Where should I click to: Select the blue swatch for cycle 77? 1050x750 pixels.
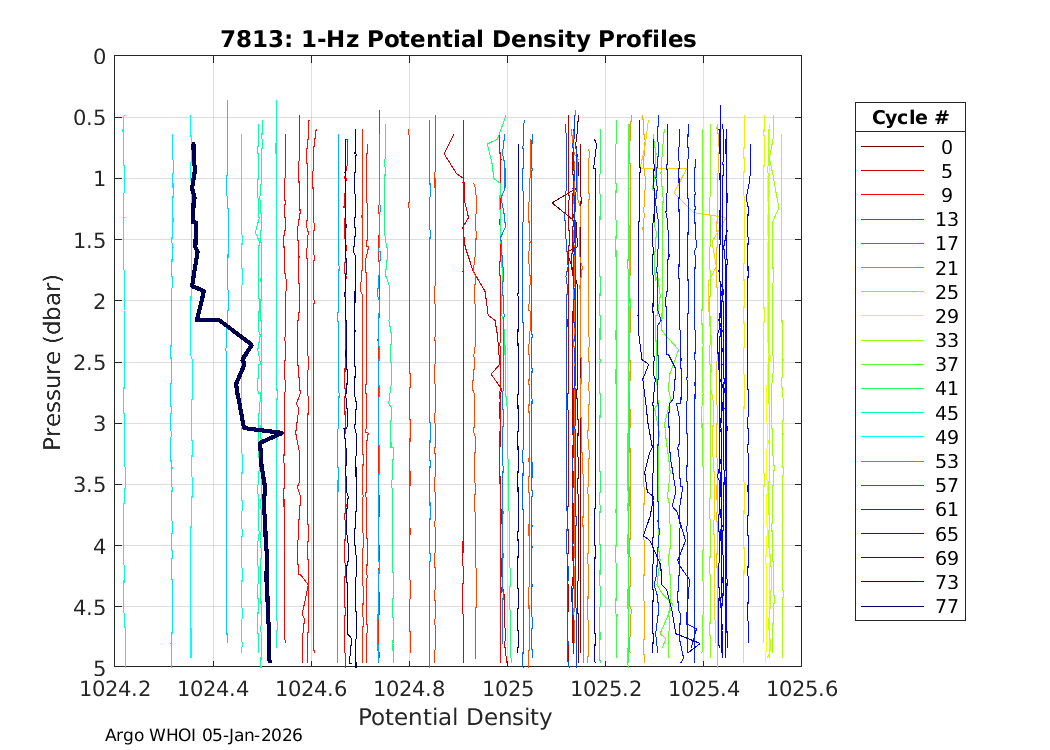(892, 607)
